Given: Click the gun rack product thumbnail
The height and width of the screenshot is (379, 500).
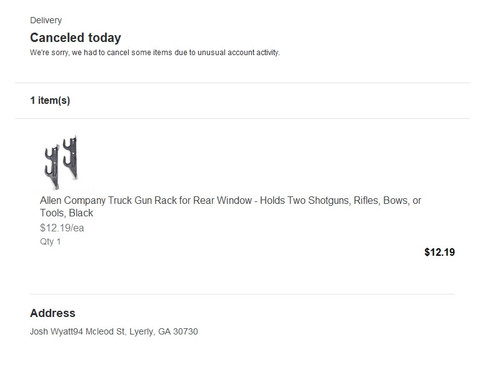Looking at the screenshot, I should point(61,162).
